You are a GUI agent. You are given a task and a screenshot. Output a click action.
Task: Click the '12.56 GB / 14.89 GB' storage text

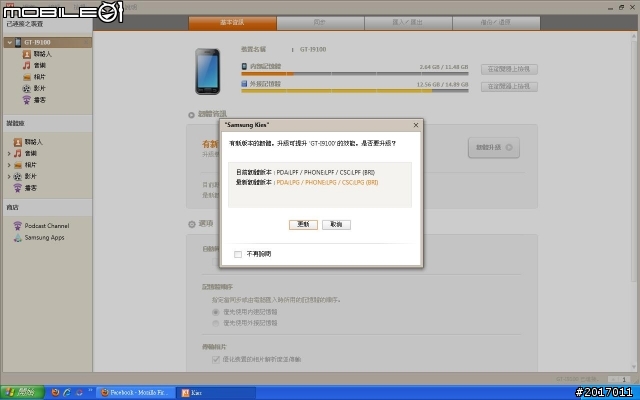point(442,84)
